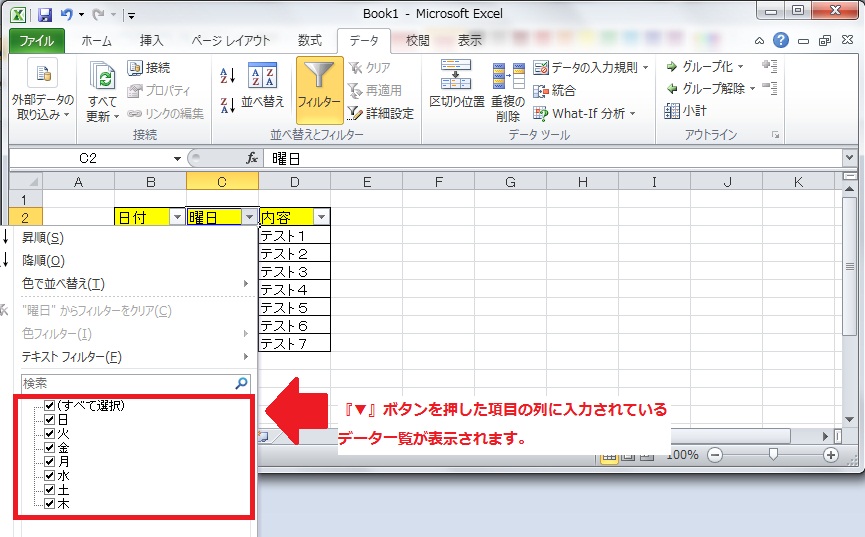Open the 内容 column filter dropdown
This screenshot has height=537, width=865.
[322, 217]
